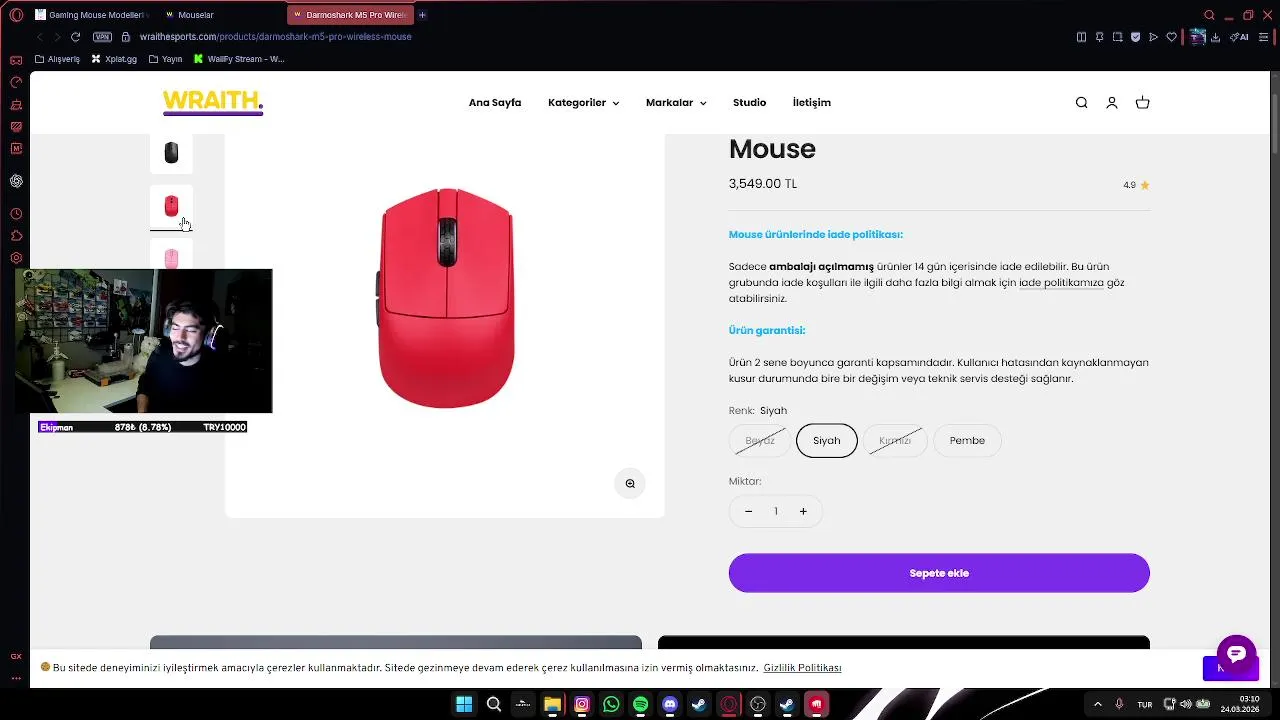Viewport: 1280px width, 720px height.
Task: Click the image zoom magnifier button
Action: tap(630, 483)
